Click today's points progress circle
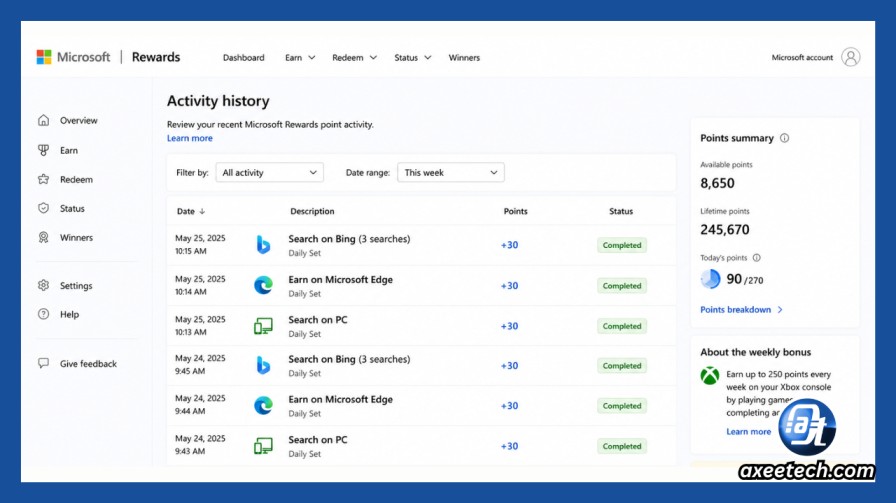Image resolution: width=896 pixels, height=503 pixels. click(710, 279)
